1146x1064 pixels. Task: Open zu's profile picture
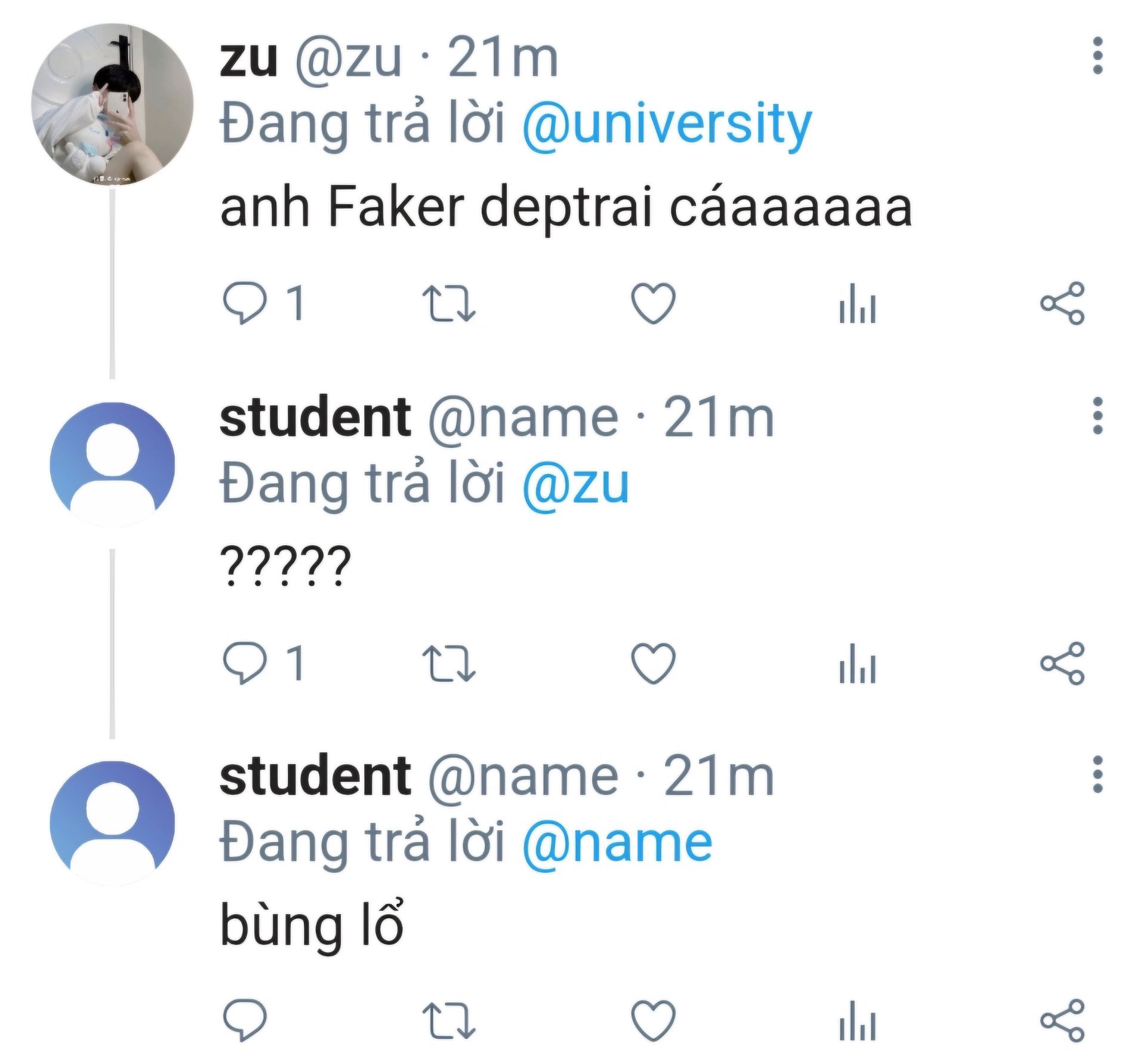(x=112, y=104)
